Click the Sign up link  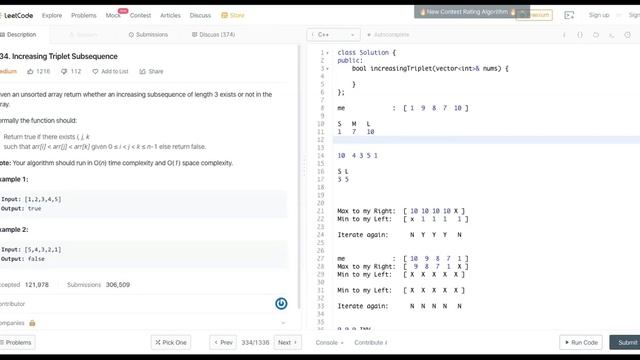point(599,15)
